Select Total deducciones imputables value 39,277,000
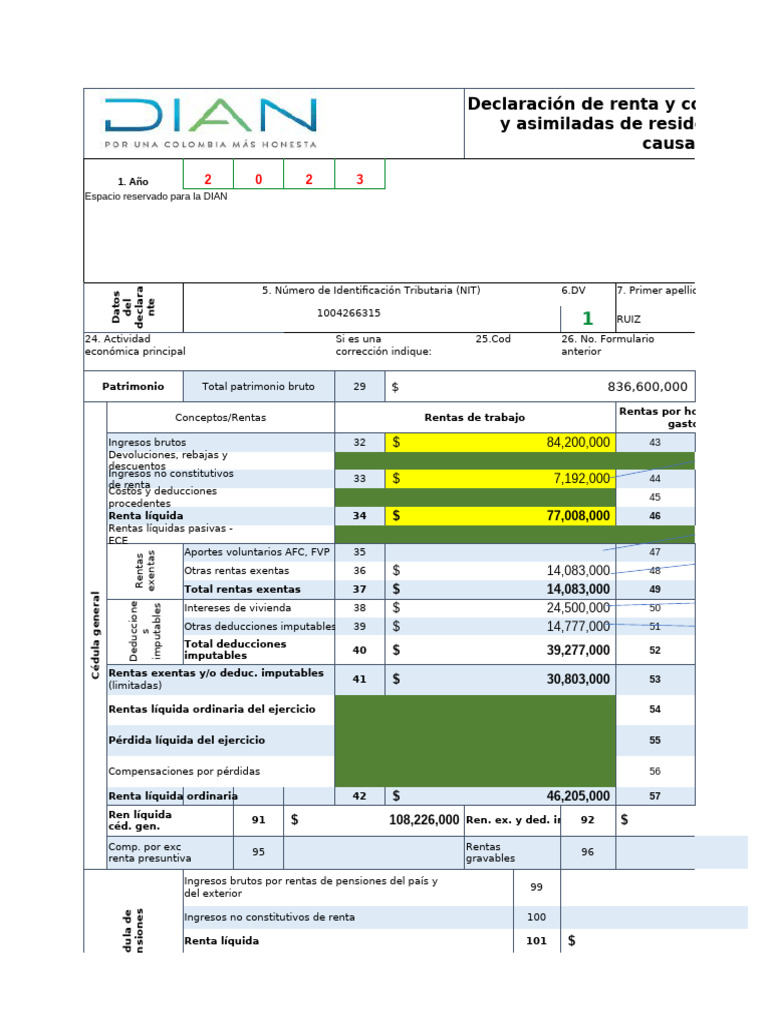 (x=500, y=650)
